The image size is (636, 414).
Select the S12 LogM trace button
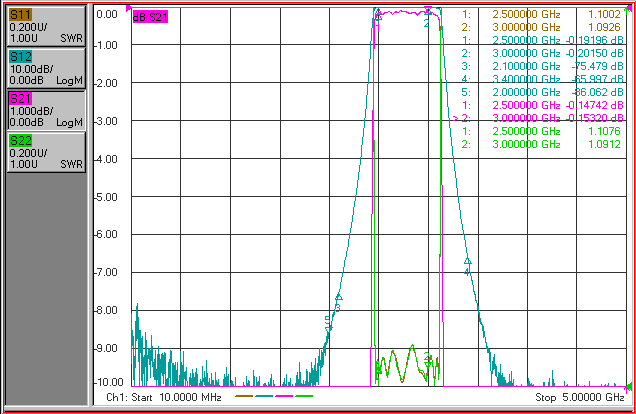coord(46,69)
